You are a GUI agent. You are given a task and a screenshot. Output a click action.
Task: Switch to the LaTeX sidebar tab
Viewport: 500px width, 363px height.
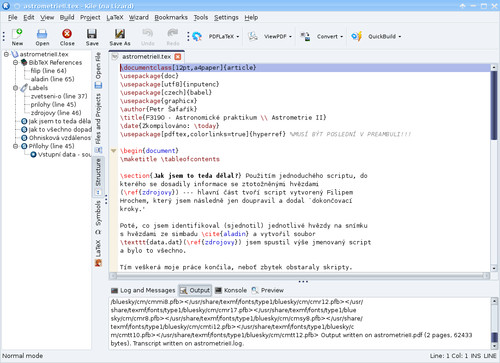98,253
